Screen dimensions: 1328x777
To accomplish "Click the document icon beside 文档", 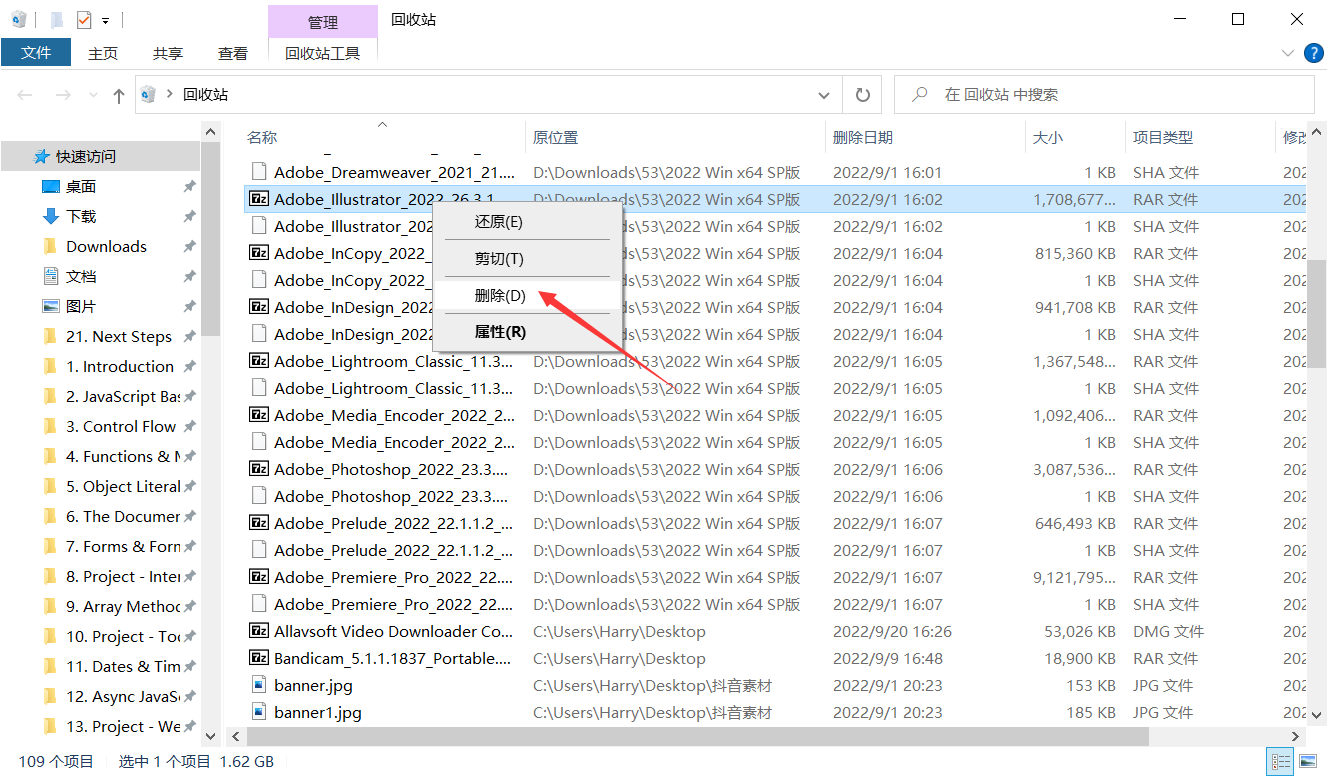I will [51, 276].
